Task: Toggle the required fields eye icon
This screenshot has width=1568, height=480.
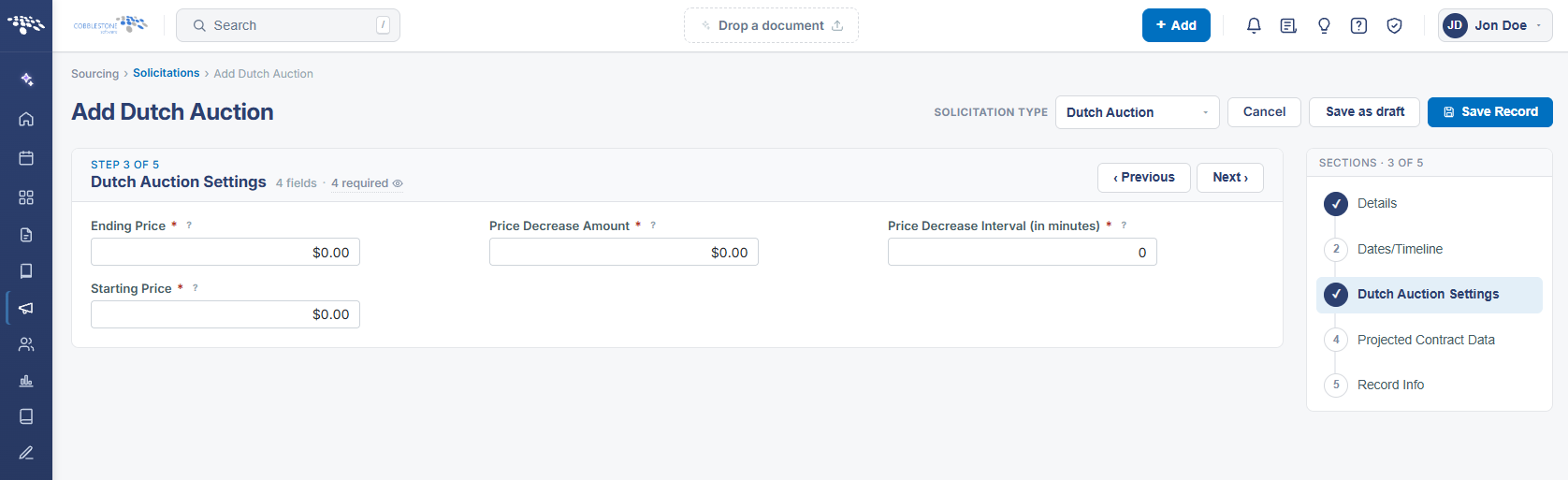Action: click(x=398, y=183)
